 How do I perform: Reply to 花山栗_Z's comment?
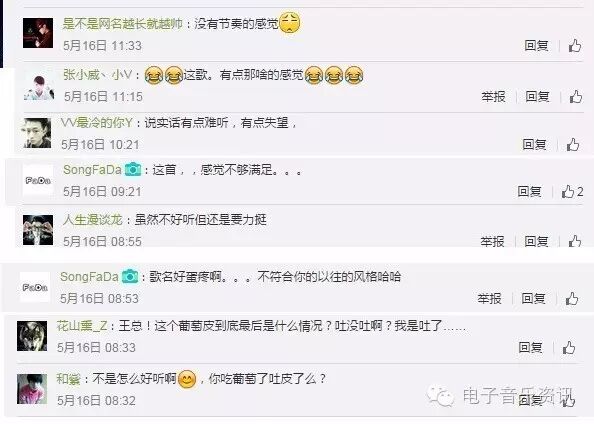(x=530, y=347)
